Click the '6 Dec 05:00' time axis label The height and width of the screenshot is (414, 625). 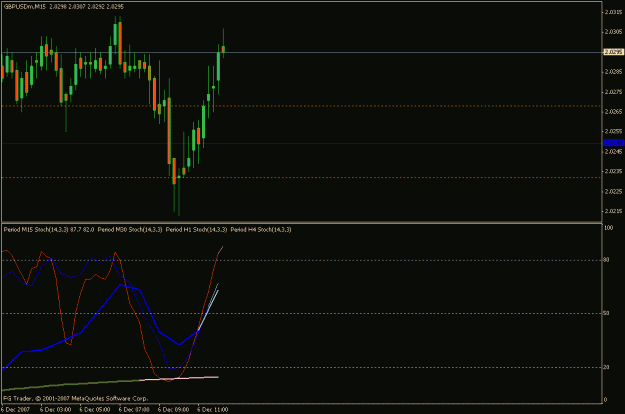[94, 410]
